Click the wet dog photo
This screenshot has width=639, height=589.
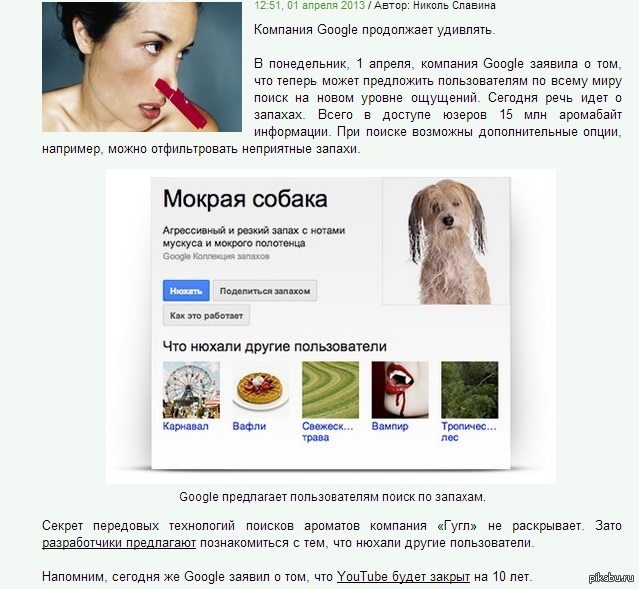pos(446,241)
